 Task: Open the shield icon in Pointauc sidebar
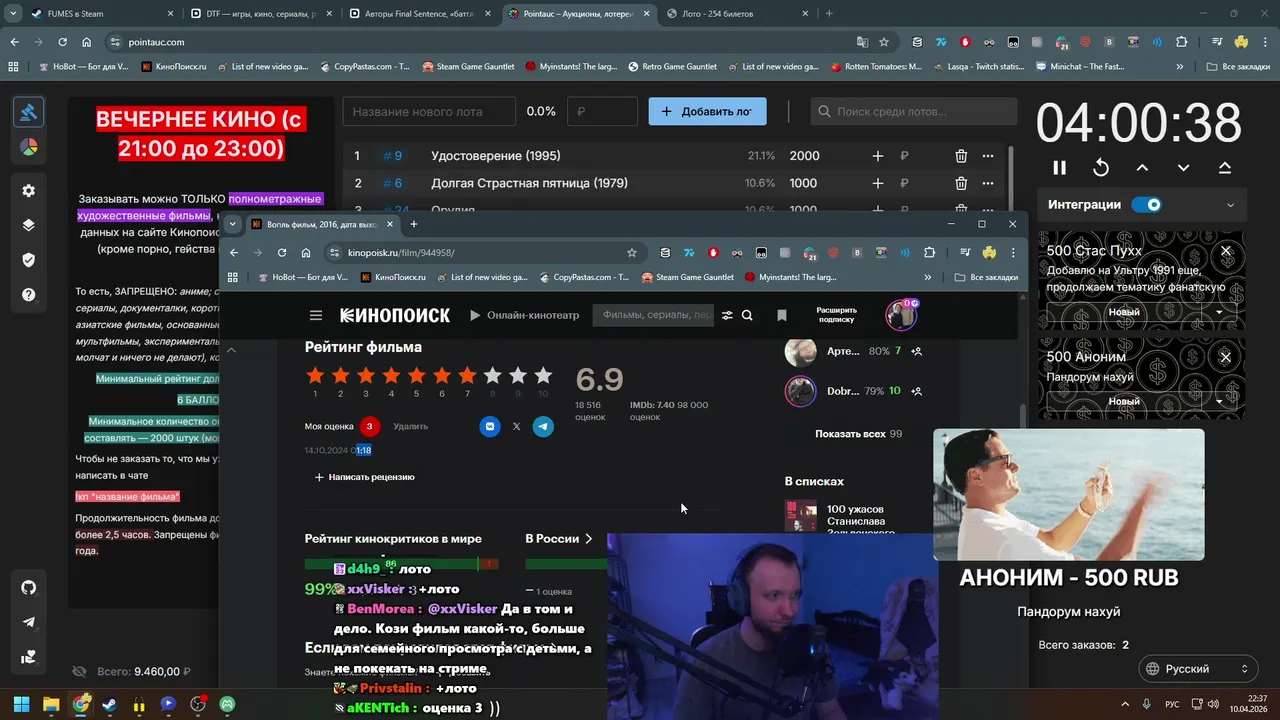(29, 260)
